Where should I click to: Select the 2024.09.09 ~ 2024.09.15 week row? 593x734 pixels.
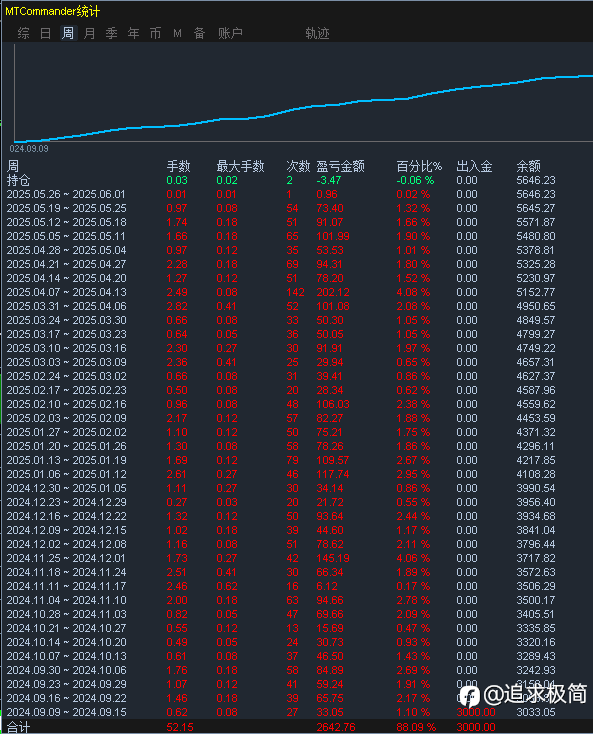(x=297, y=712)
